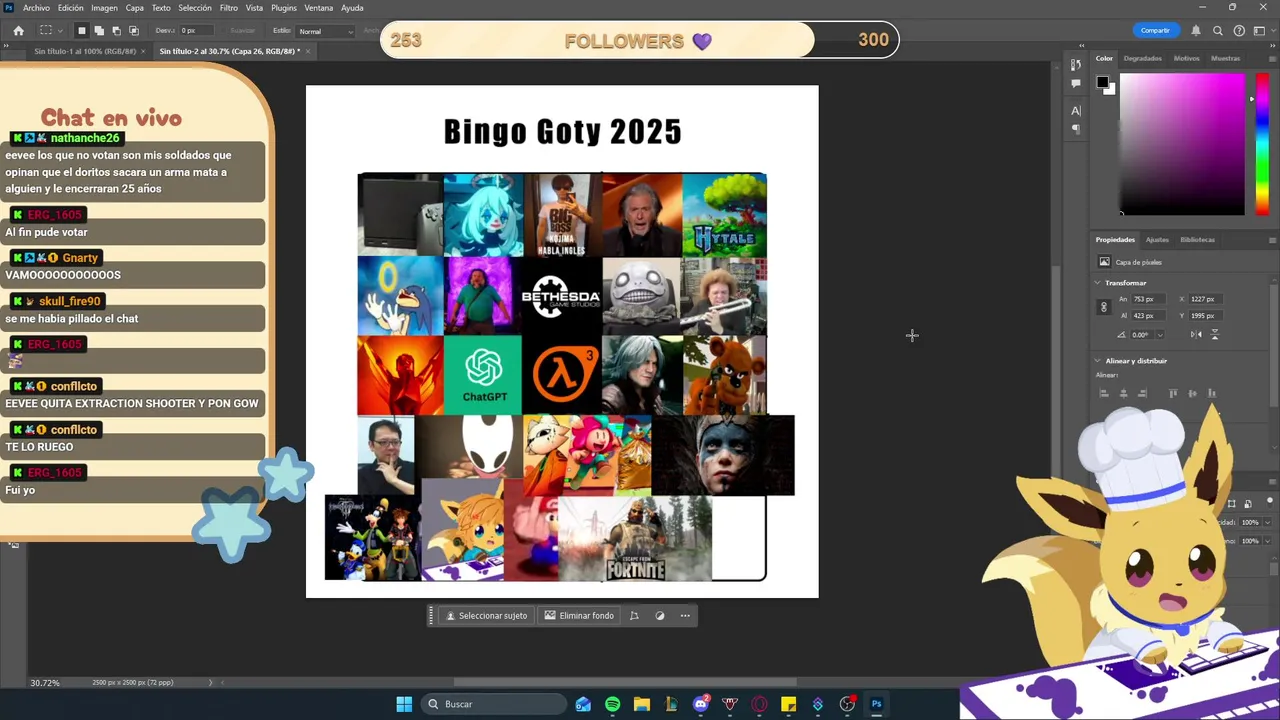
Task: Click Seleccionar sujeto in contextual bar
Action: pos(487,616)
